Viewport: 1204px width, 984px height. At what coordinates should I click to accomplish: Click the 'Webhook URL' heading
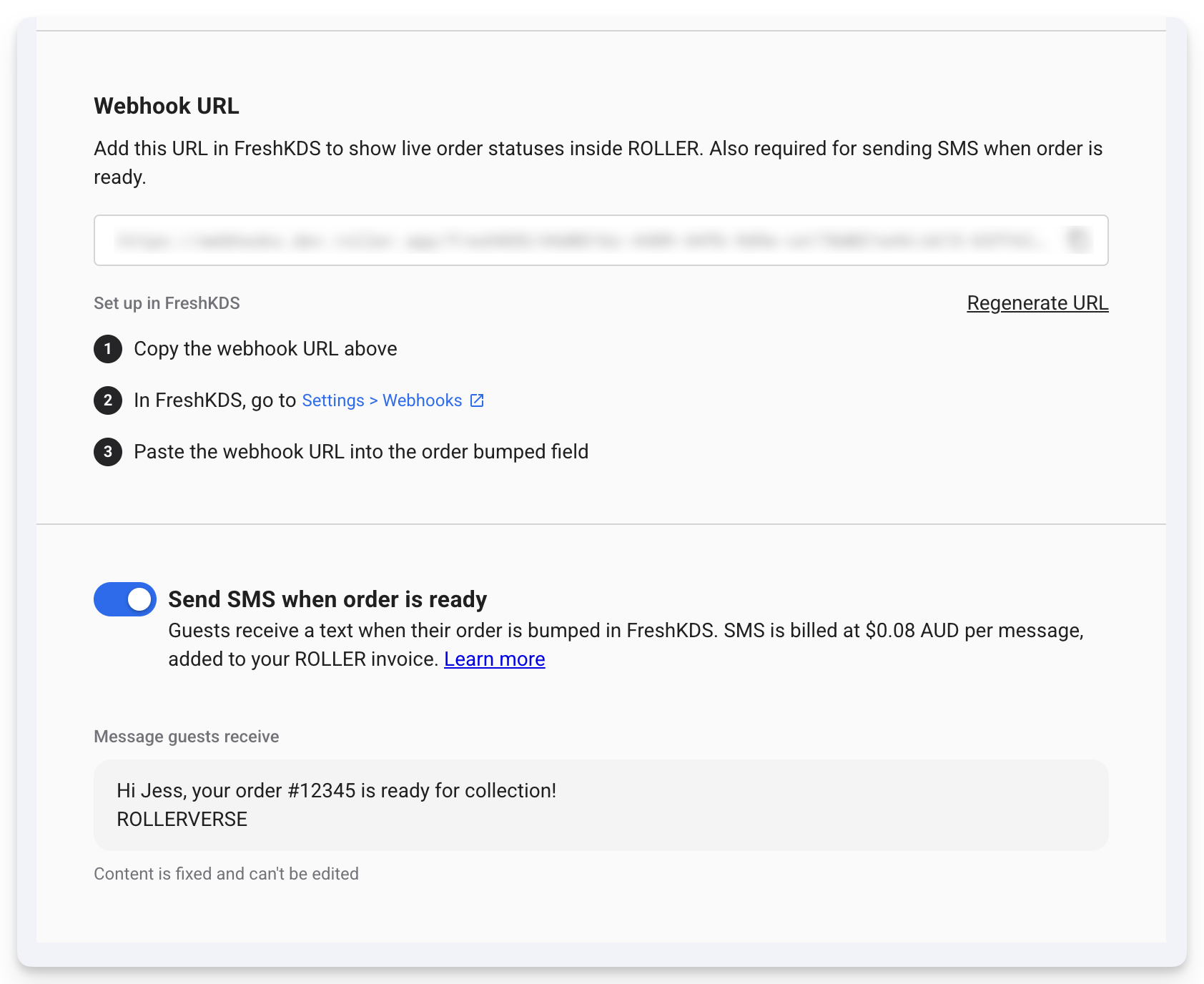(167, 106)
